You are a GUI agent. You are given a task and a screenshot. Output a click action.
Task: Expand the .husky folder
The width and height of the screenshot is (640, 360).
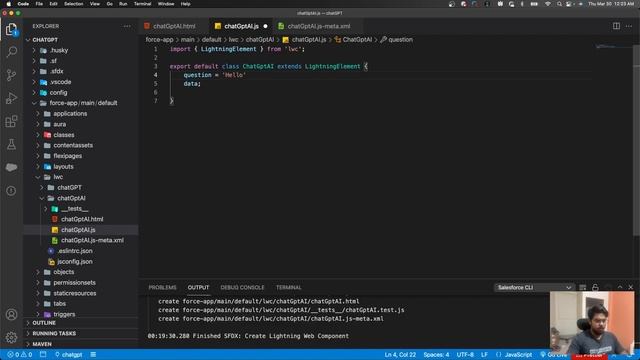point(59,51)
